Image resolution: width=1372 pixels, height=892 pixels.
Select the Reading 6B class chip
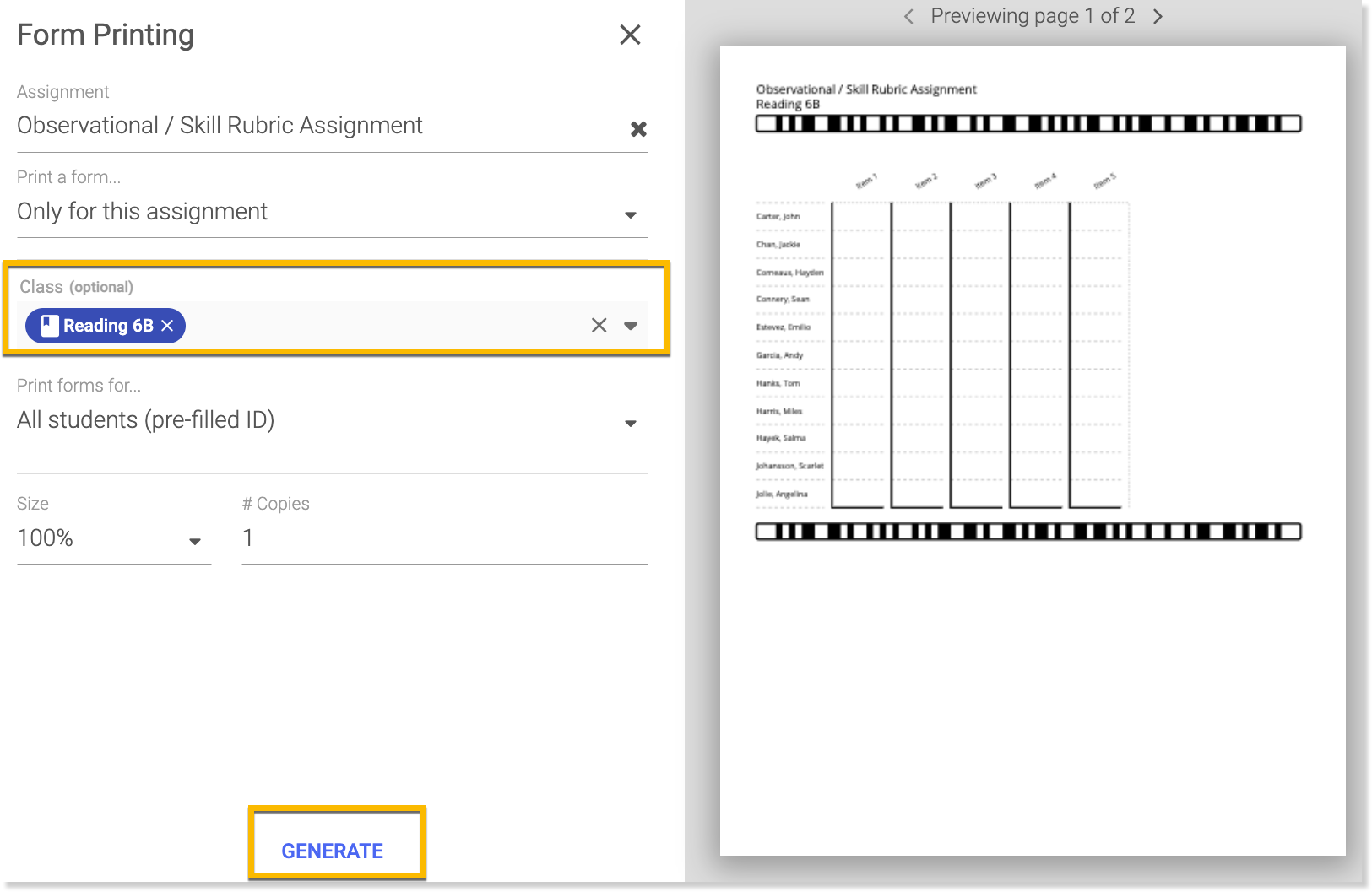(x=108, y=326)
